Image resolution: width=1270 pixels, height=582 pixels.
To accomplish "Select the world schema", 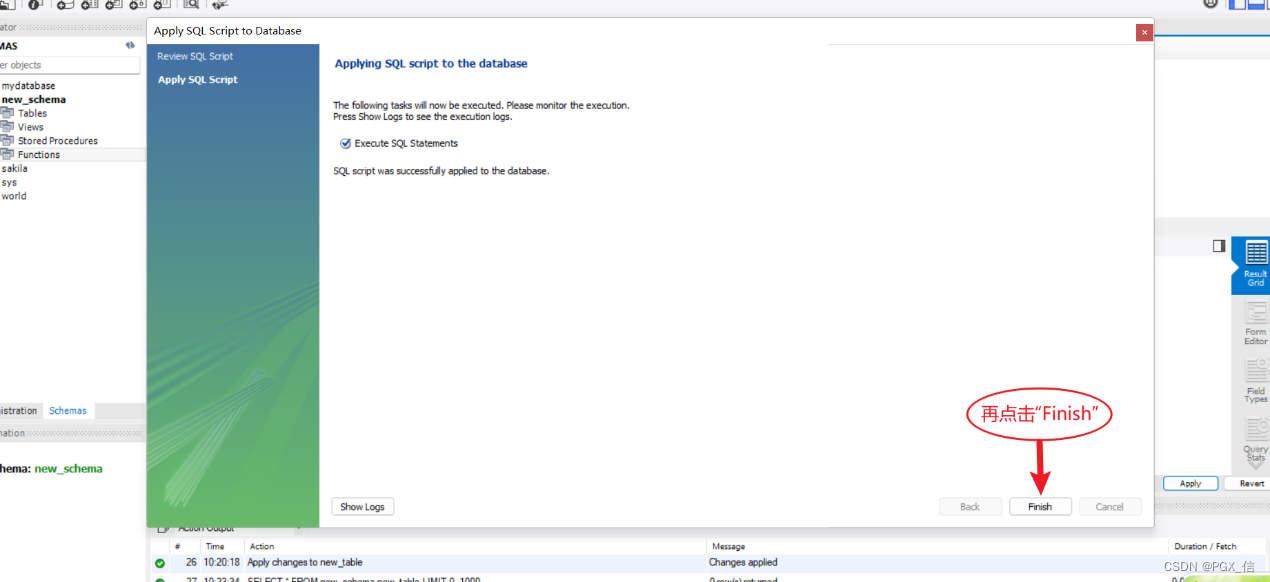I will click(14, 196).
